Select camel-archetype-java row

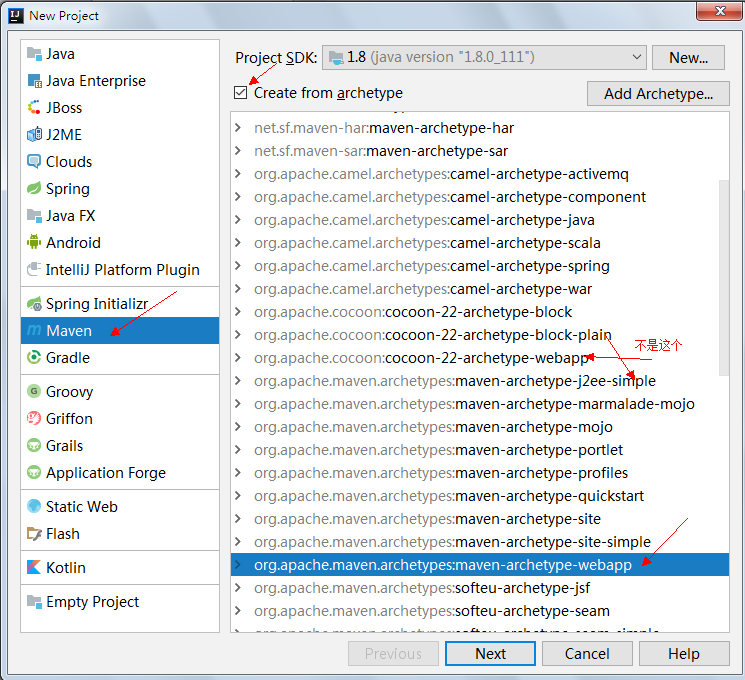click(x=480, y=220)
